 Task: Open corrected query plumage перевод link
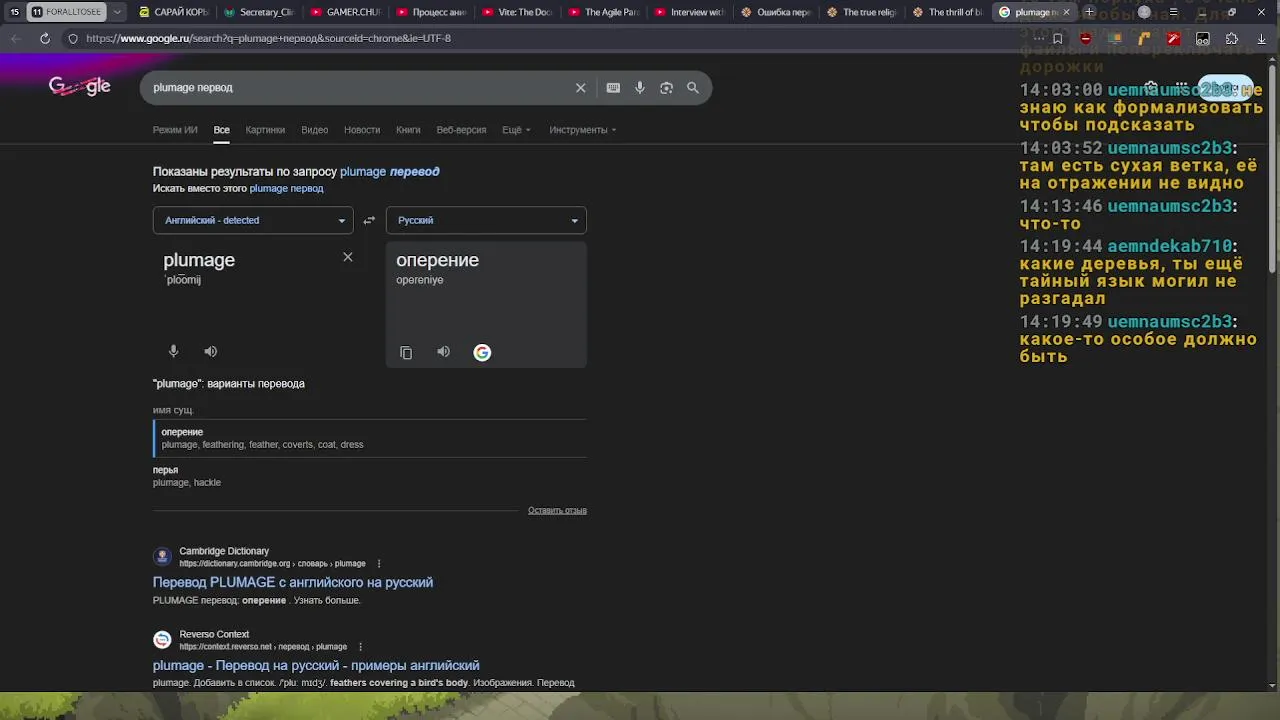pos(390,171)
